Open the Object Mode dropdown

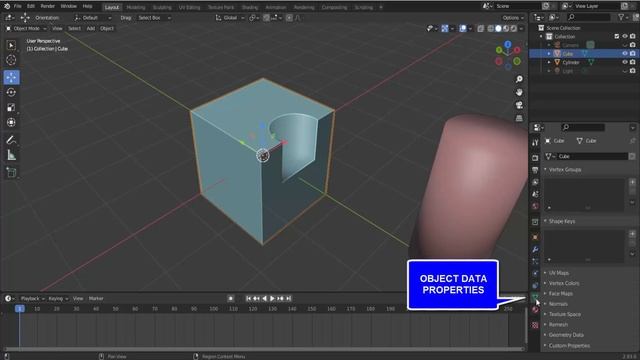(26, 29)
